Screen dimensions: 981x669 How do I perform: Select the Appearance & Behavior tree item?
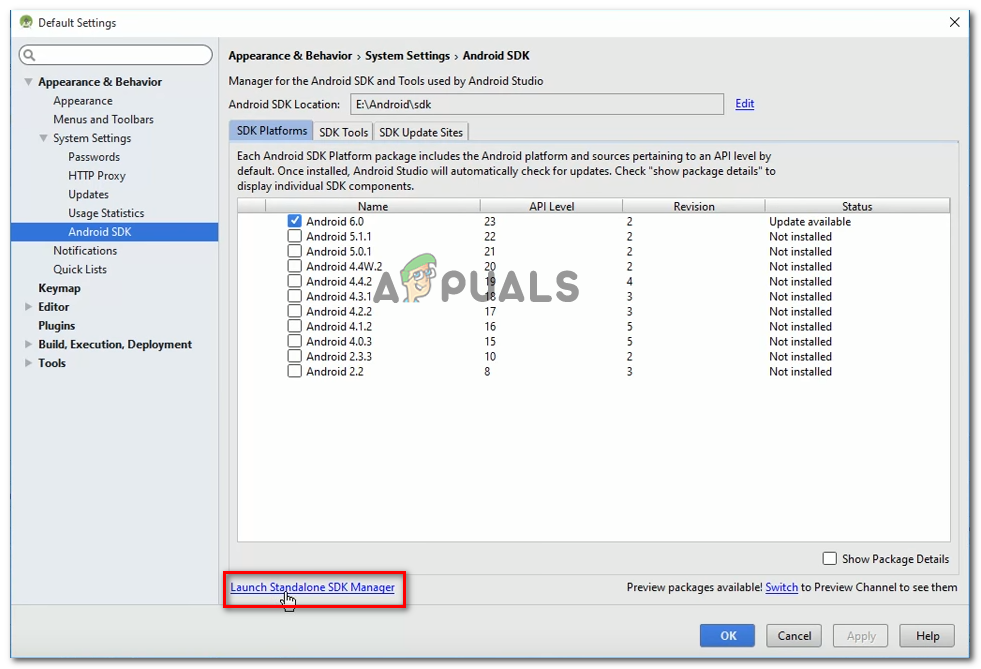pos(100,82)
